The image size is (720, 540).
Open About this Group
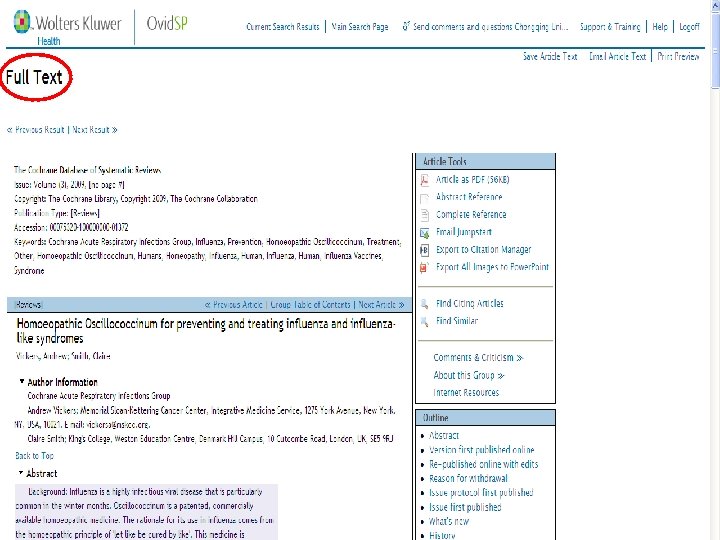click(x=469, y=376)
